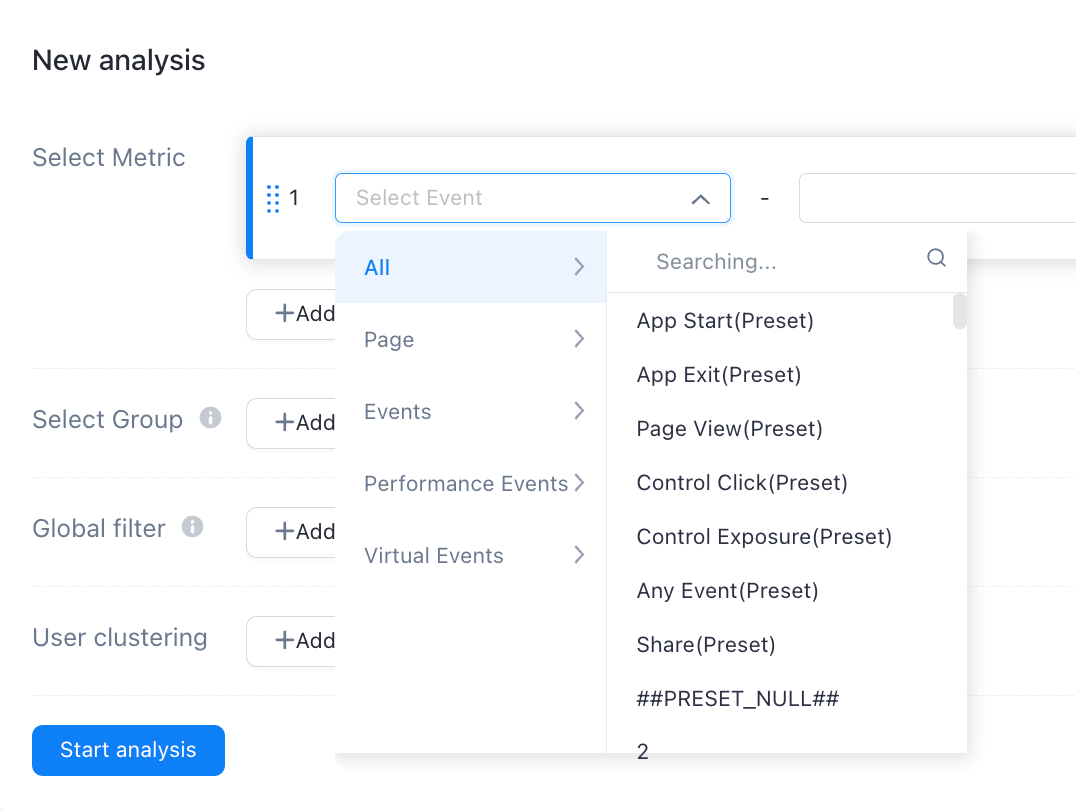
Task: Pick the Share(Preset) event
Action: pos(706,645)
